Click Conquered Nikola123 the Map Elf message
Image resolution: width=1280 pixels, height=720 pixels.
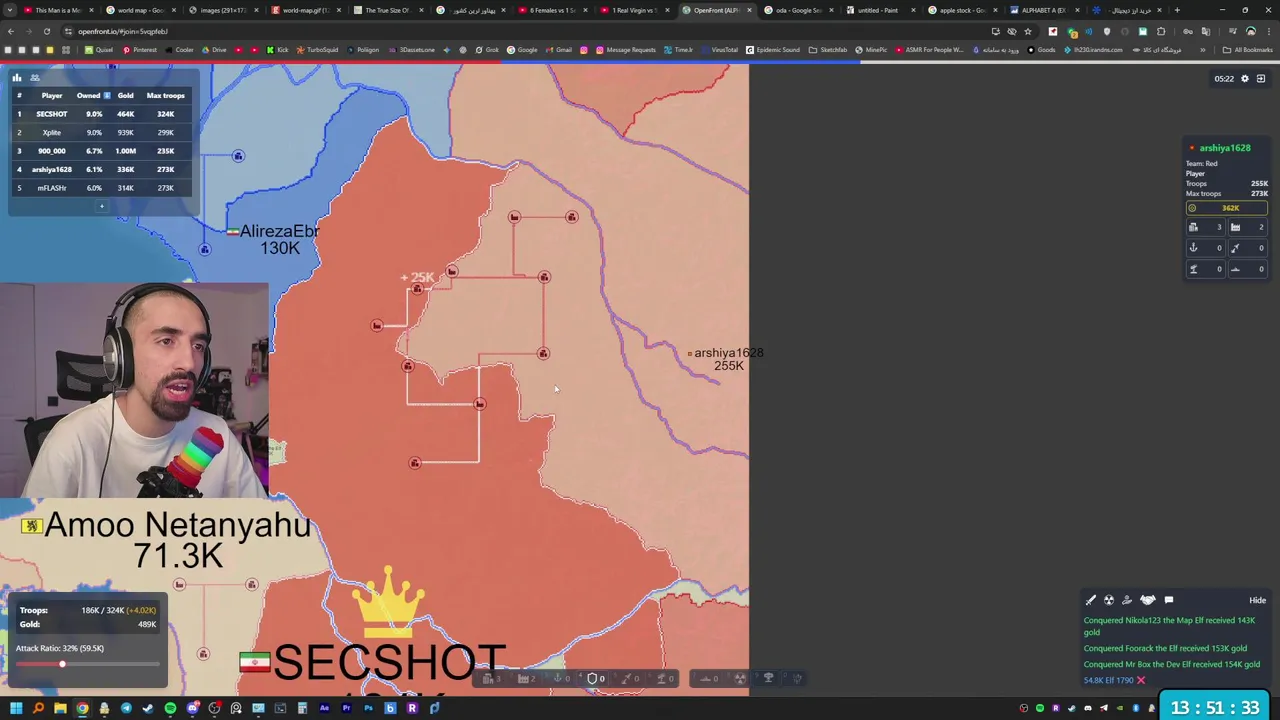[1169, 626]
